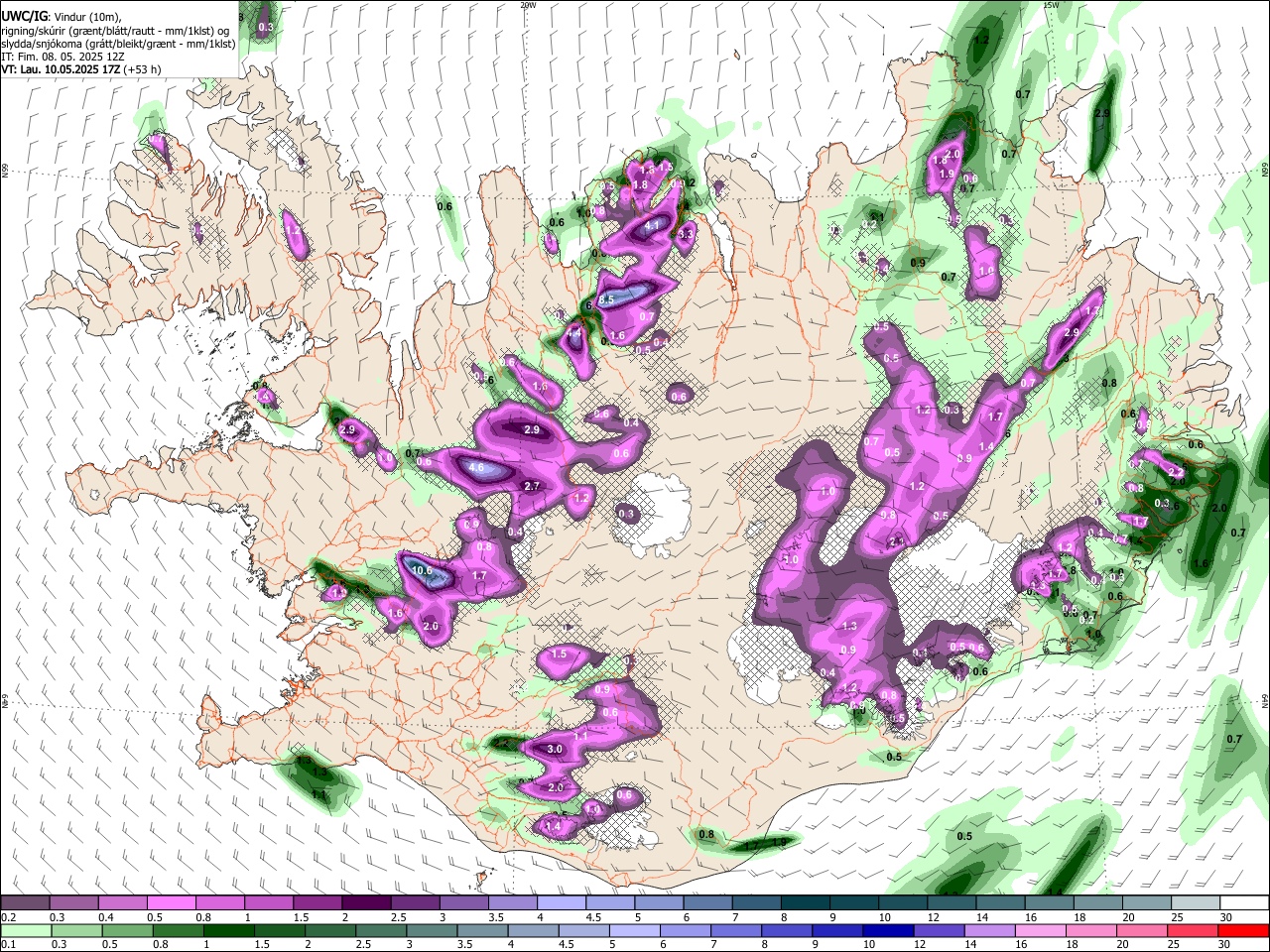This screenshot has width=1270, height=952.
Task: Click the '3.0' snowfall value in the south
Action: [555, 749]
